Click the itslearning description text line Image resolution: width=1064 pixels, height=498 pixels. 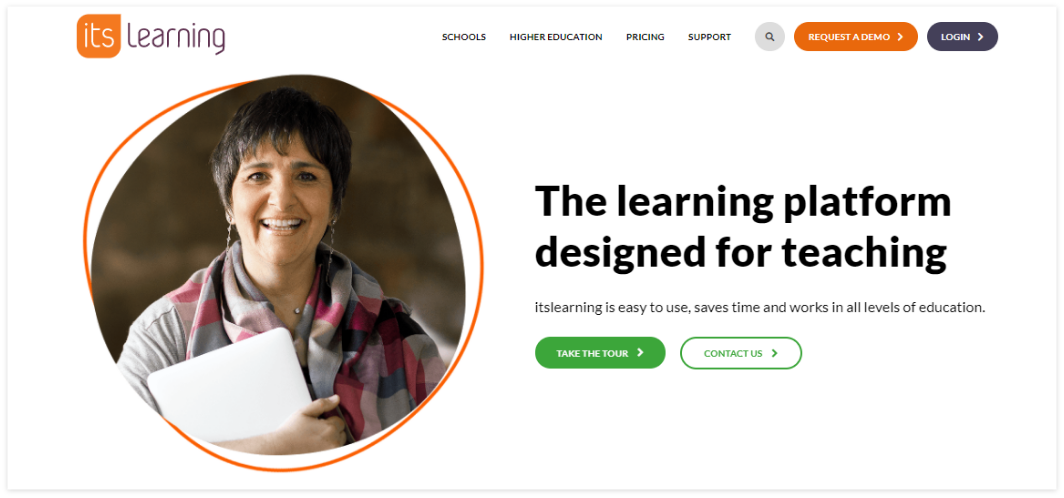pyautogui.click(x=759, y=307)
